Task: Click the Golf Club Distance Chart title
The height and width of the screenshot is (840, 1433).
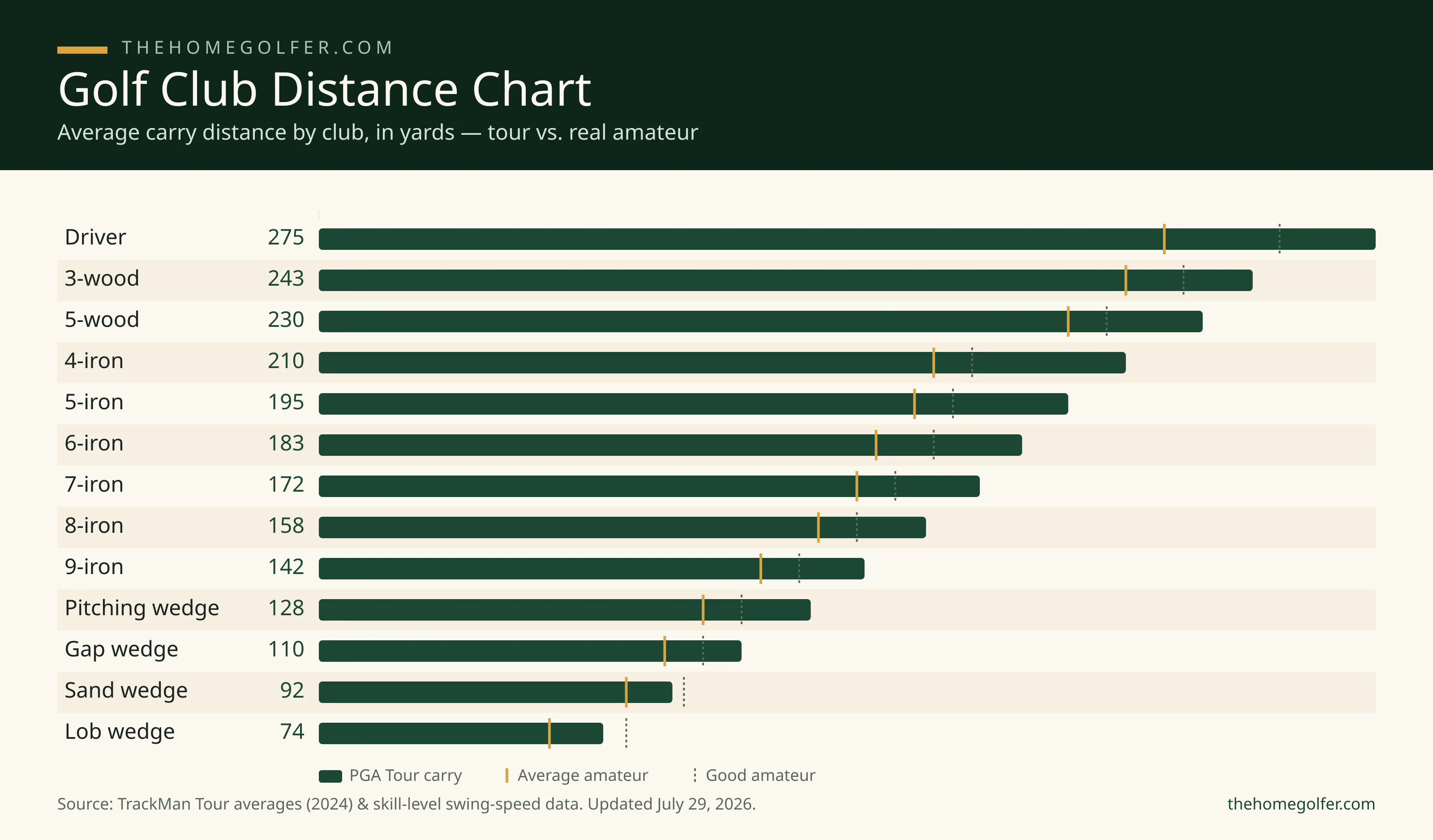Action: click(325, 89)
